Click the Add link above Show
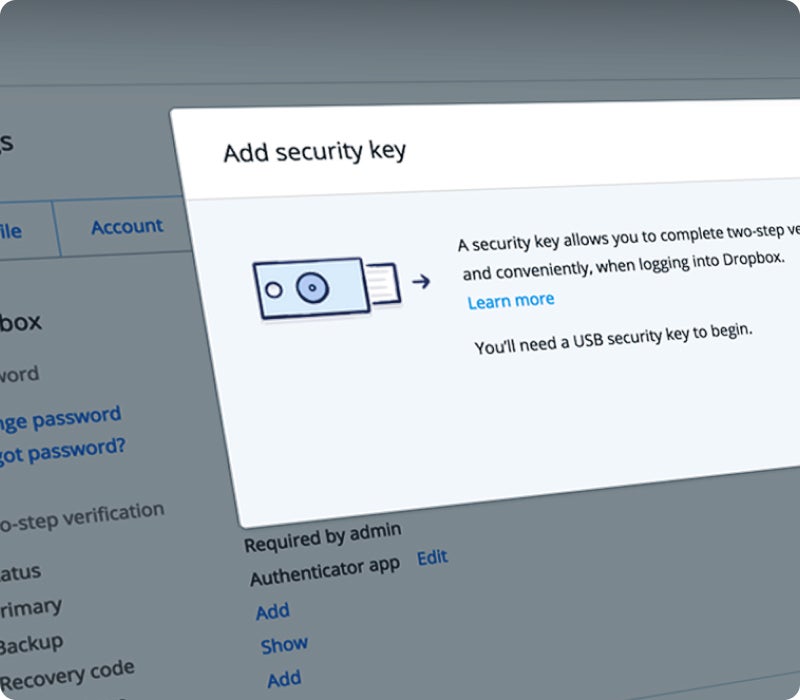This screenshot has height=700, width=800. [272, 611]
